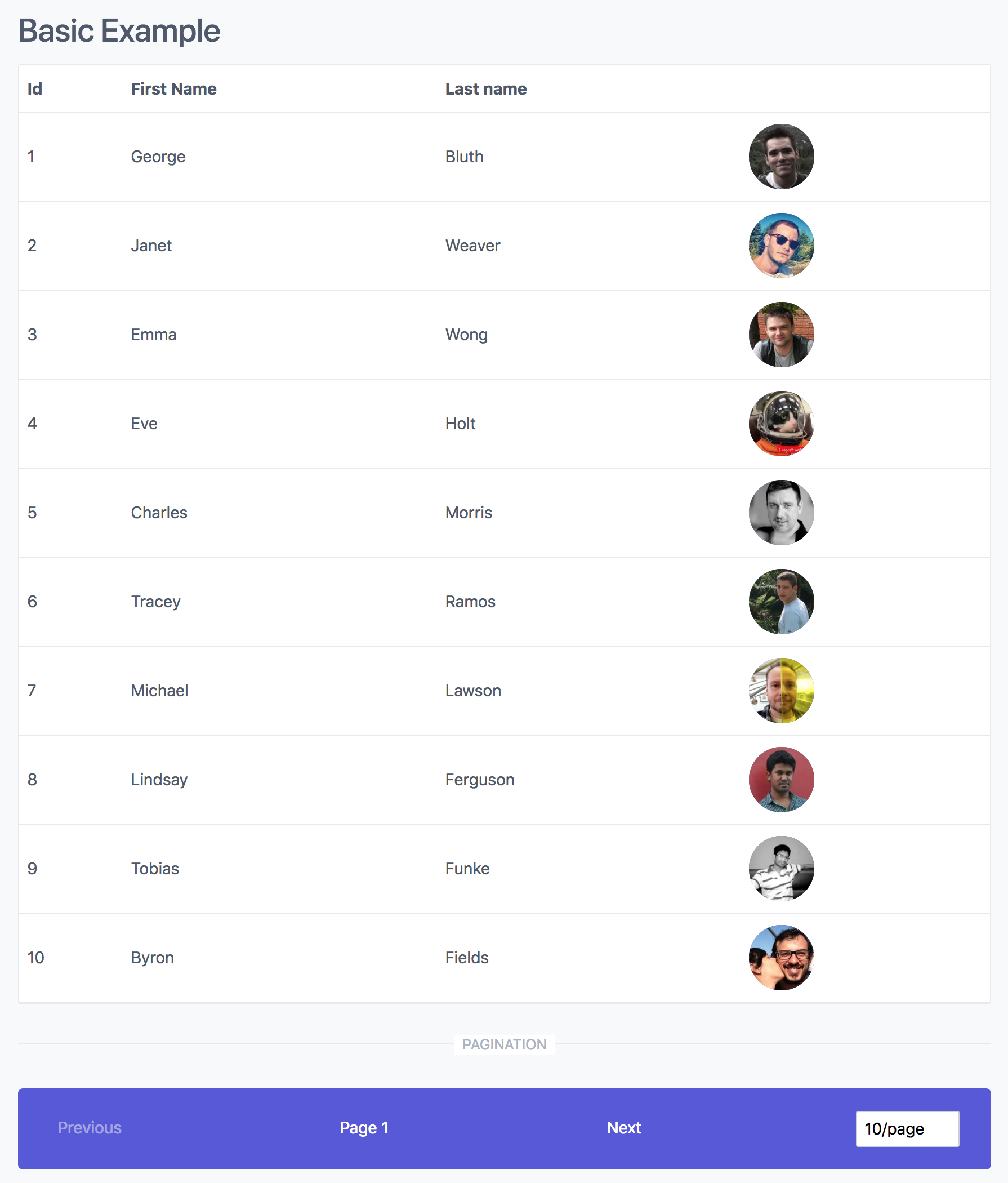This screenshot has height=1183, width=1008.
Task: Select the row for Charles Morris
Action: tap(400, 512)
